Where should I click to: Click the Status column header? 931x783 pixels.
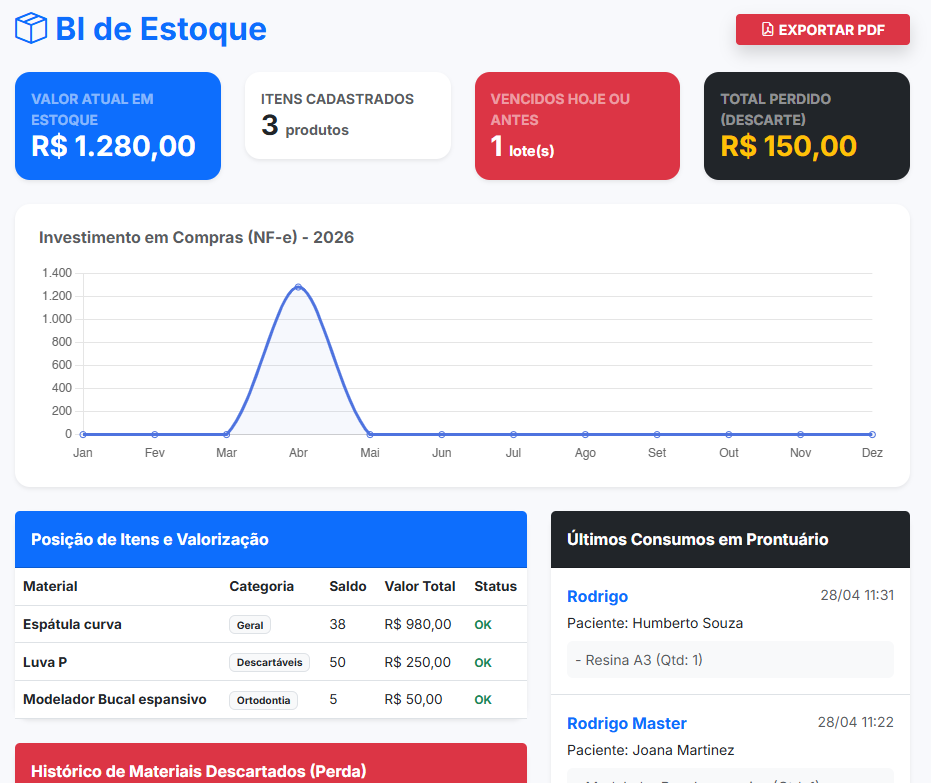click(496, 587)
